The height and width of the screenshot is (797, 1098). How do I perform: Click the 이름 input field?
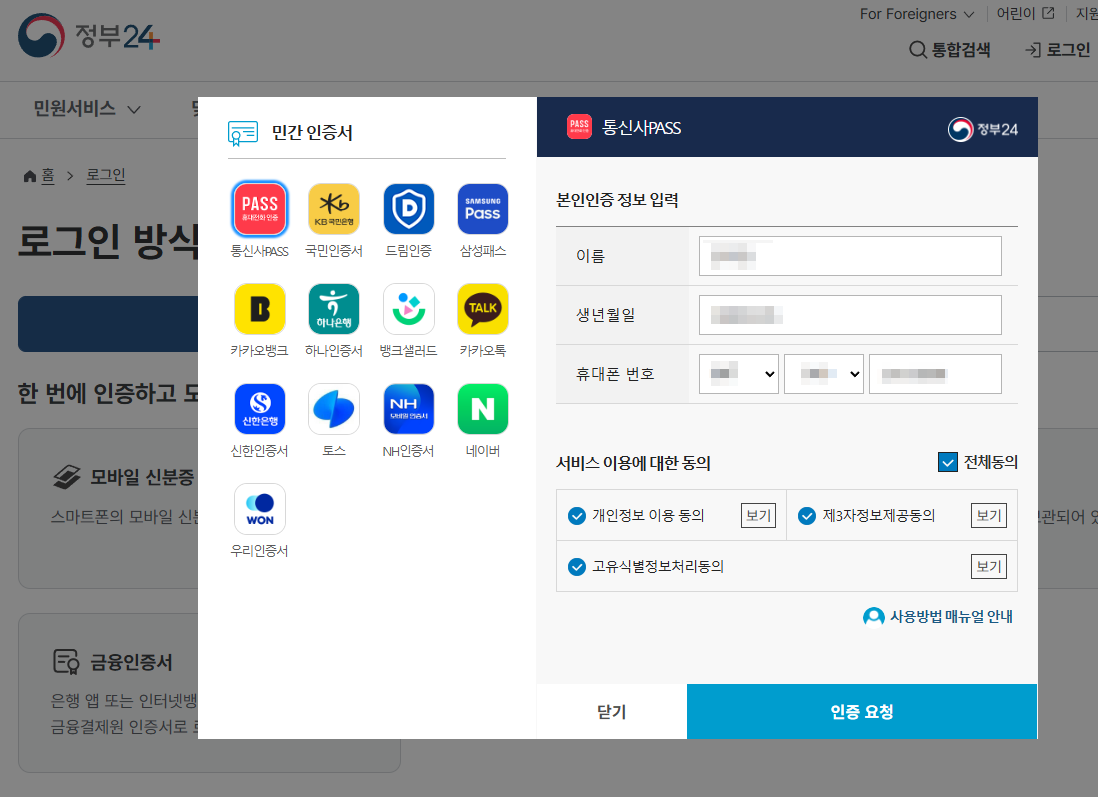pyautogui.click(x=850, y=256)
